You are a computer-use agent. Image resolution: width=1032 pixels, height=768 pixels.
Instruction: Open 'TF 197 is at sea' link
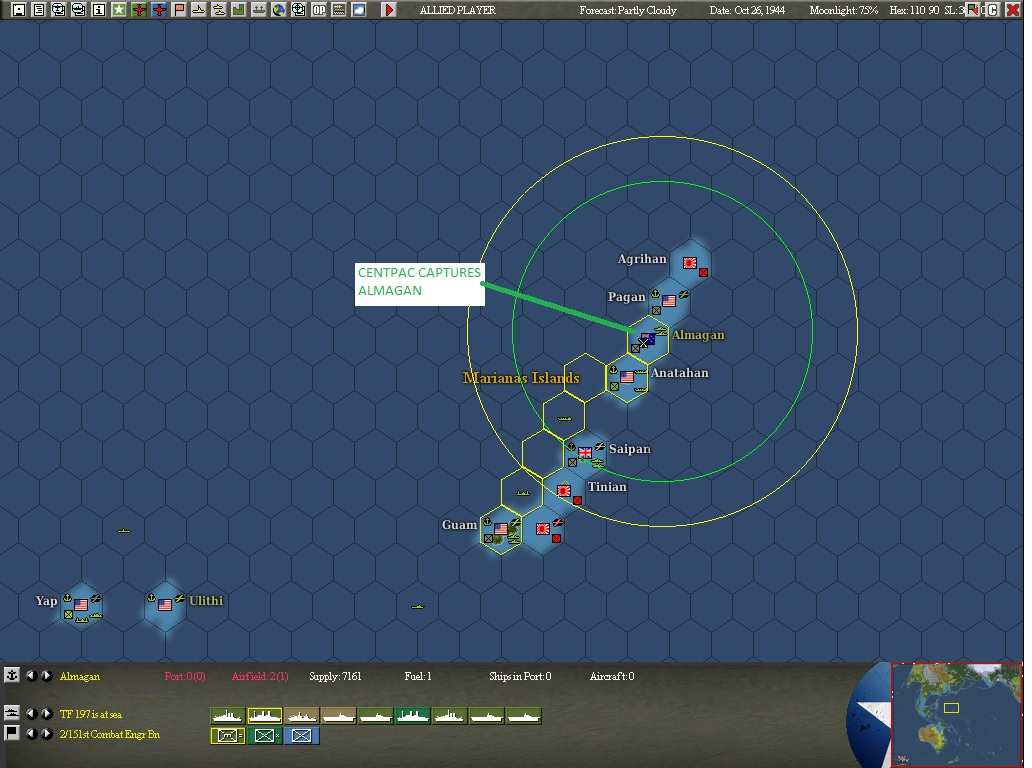click(91, 715)
